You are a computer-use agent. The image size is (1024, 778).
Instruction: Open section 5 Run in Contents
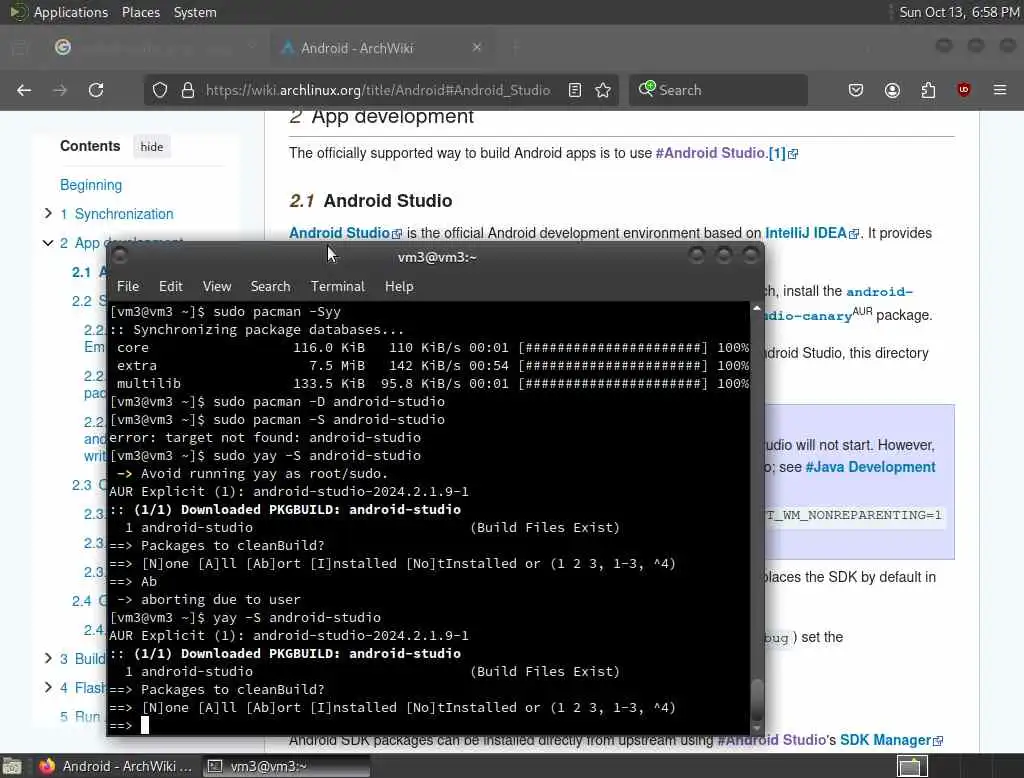pos(80,717)
